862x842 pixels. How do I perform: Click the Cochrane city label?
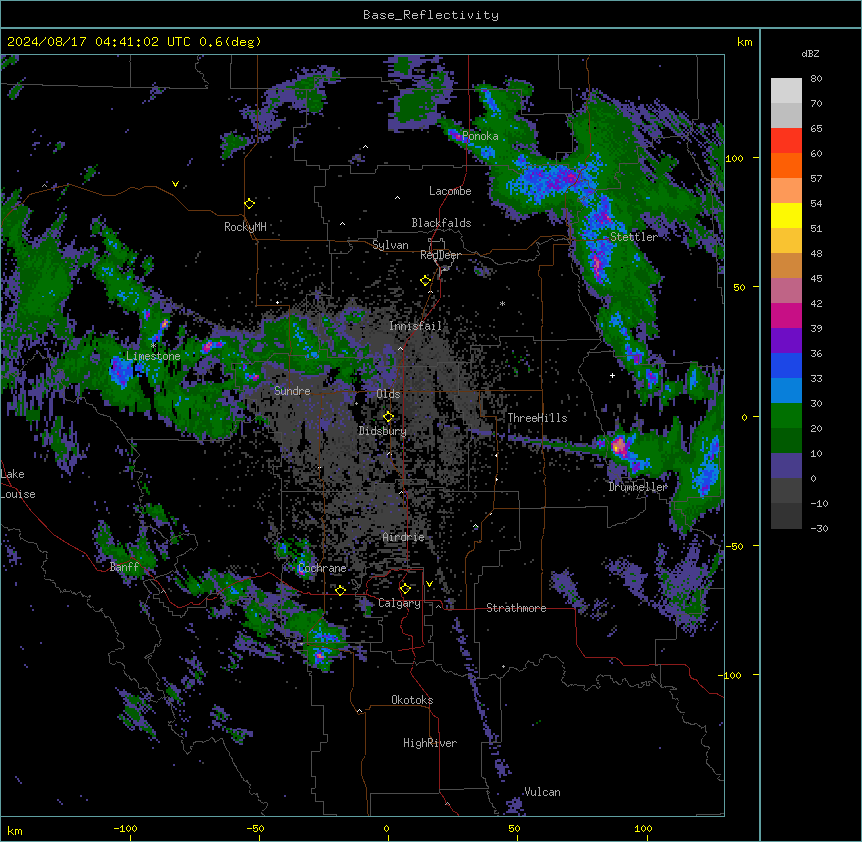point(322,568)
